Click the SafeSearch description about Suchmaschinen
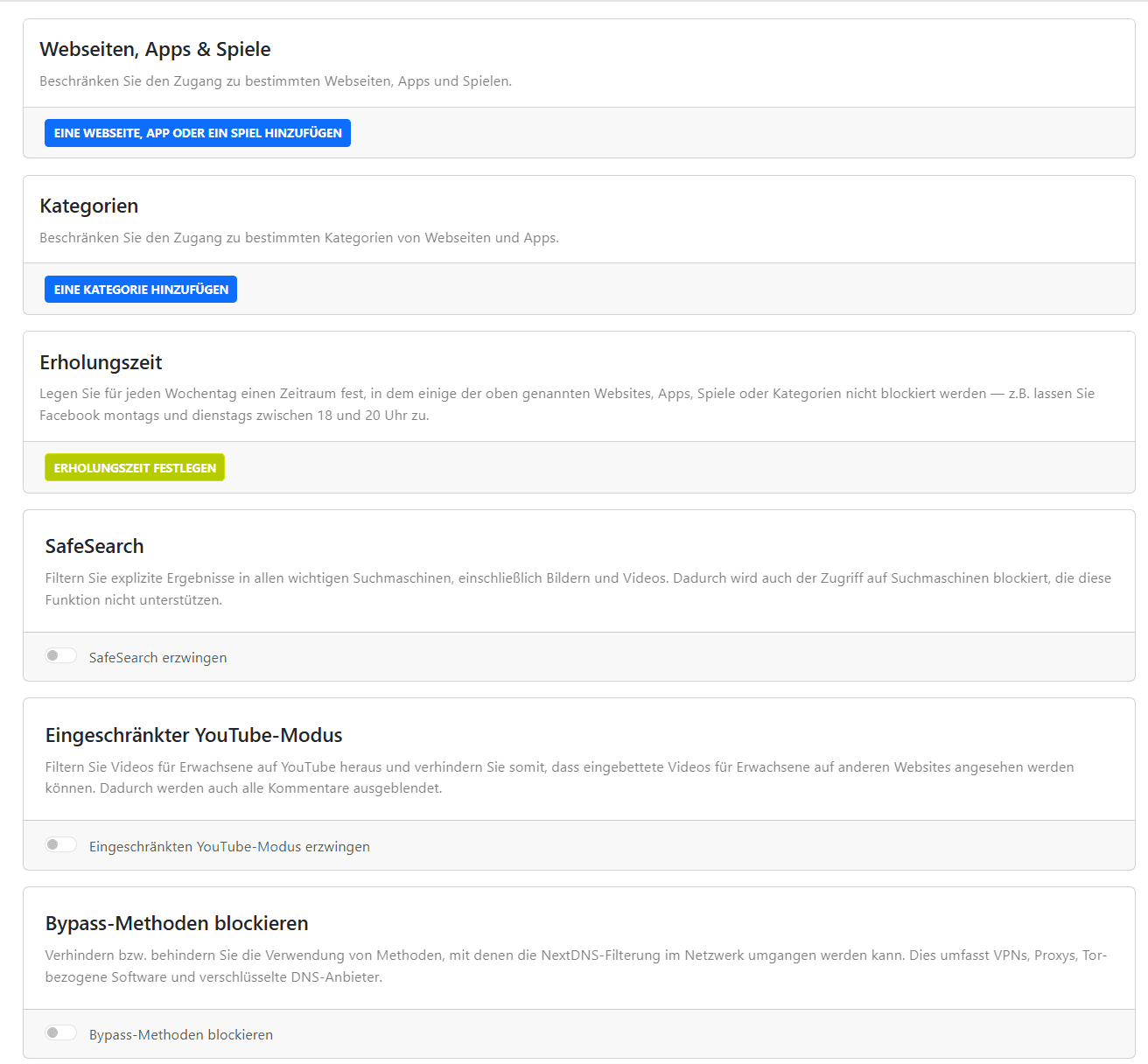The width and height of the screenshot is (1148, 1064). coord(577,589)
